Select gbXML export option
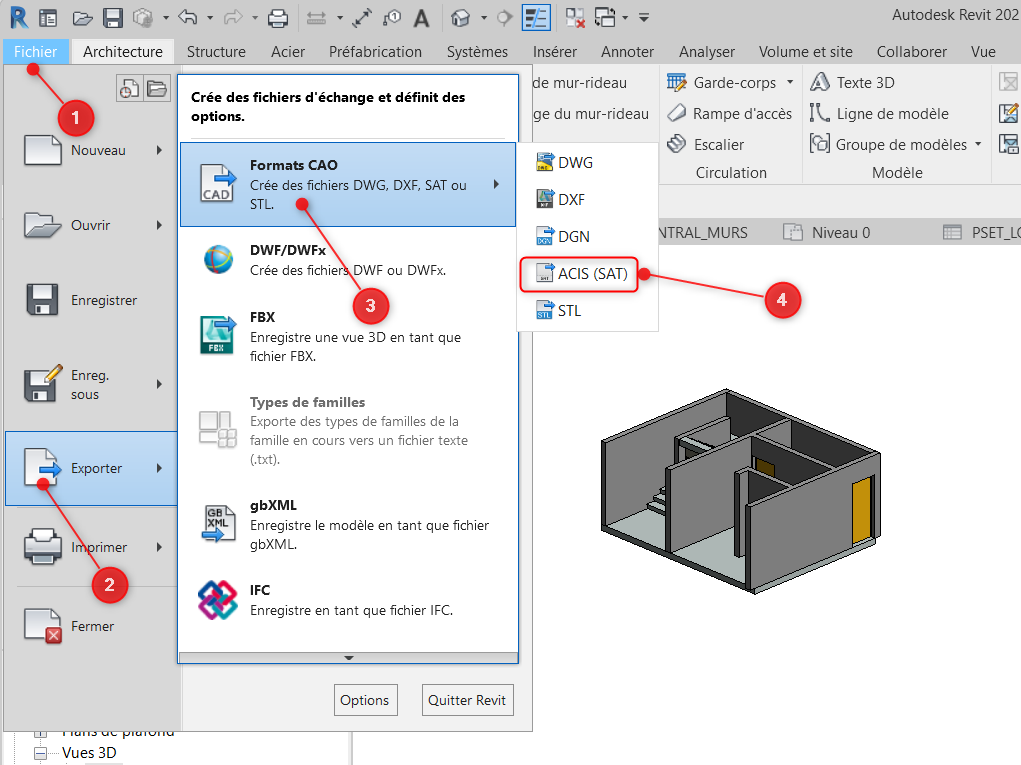This screenshot has width=1021, height=765. click(348, 525)
